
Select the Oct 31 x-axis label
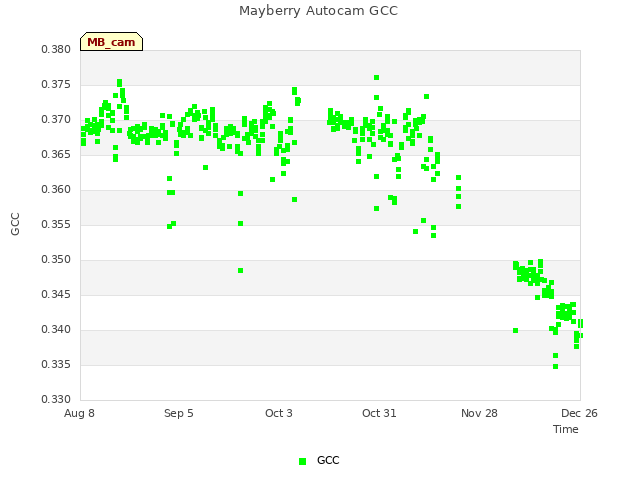point(379,413)
